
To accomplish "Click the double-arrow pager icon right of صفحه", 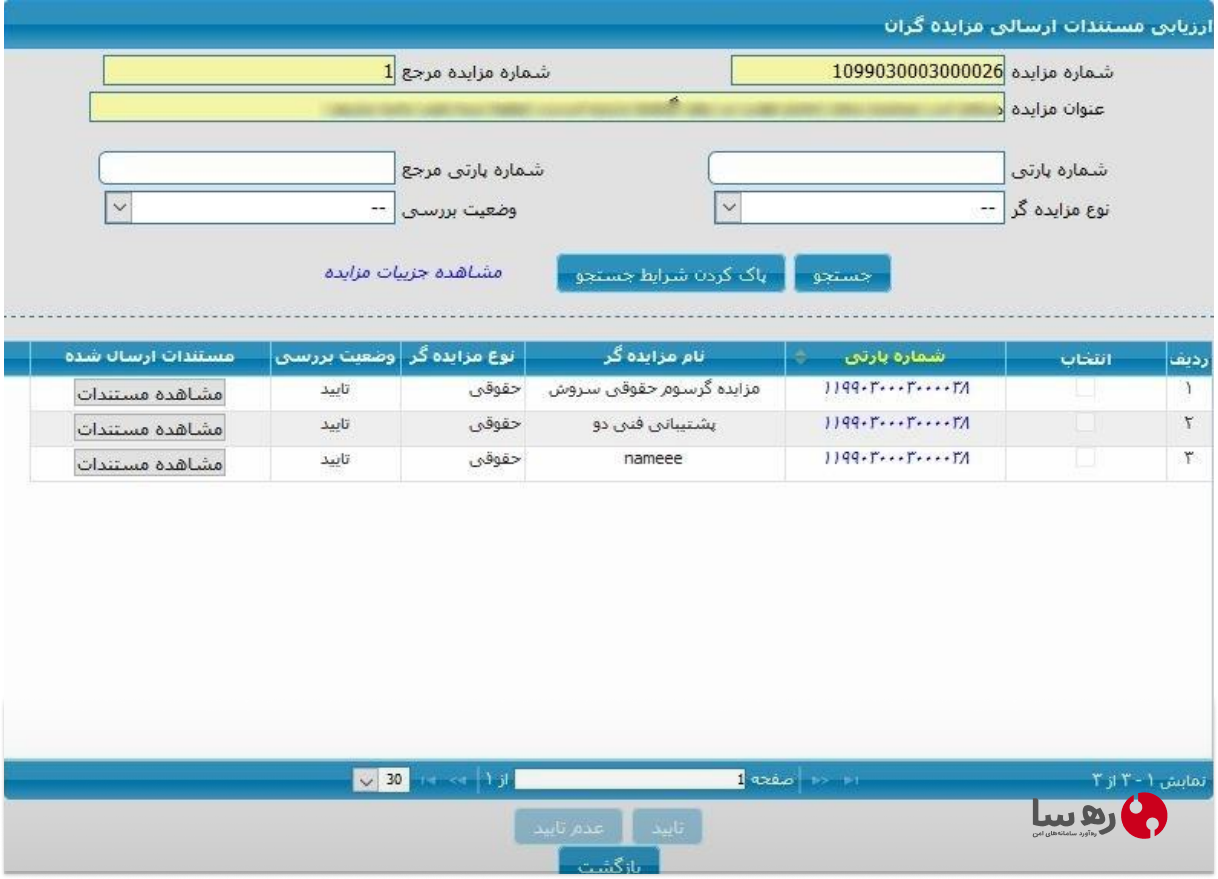I will coord(819,779).
